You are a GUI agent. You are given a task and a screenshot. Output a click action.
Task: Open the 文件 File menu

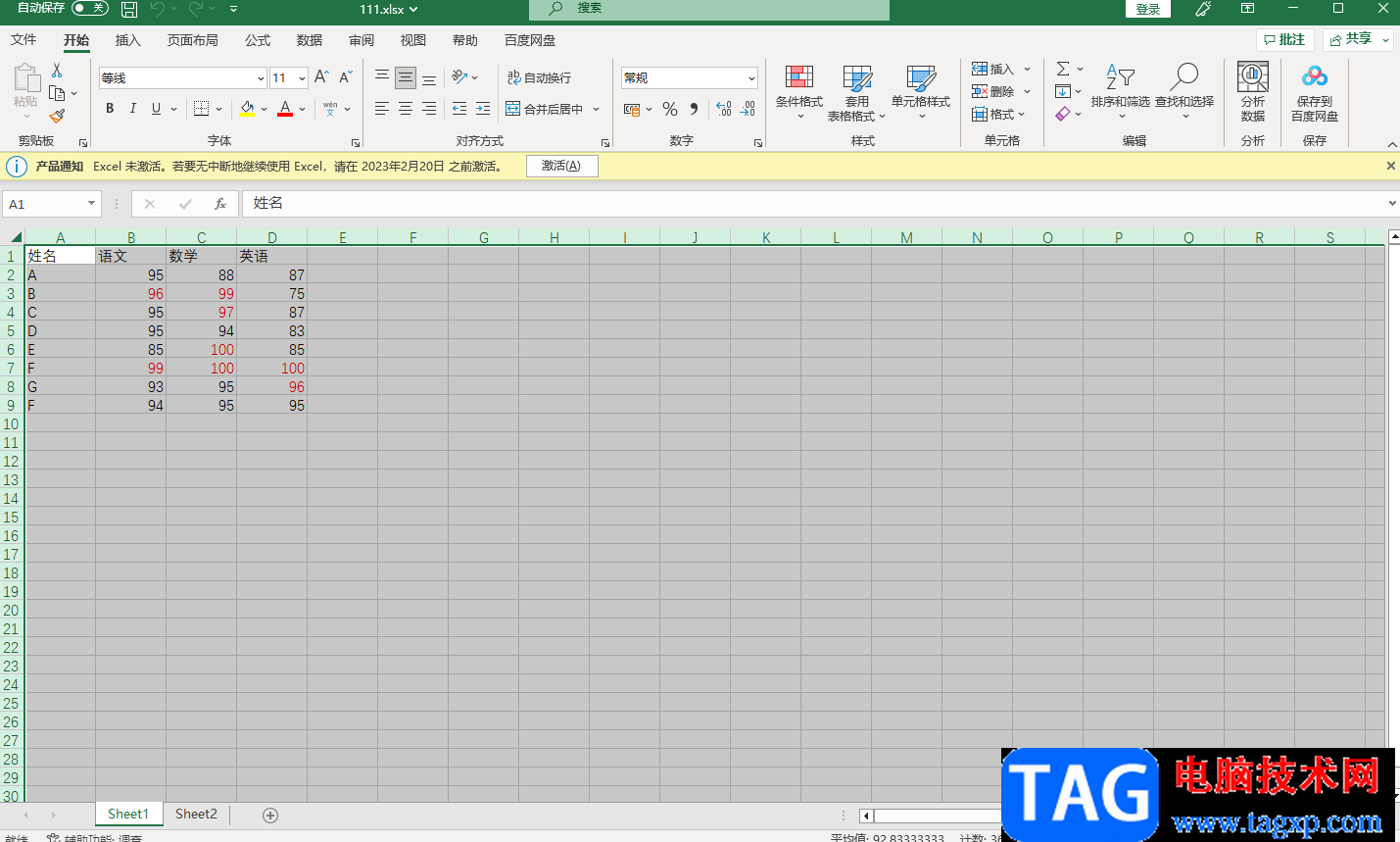click(24, 40)
